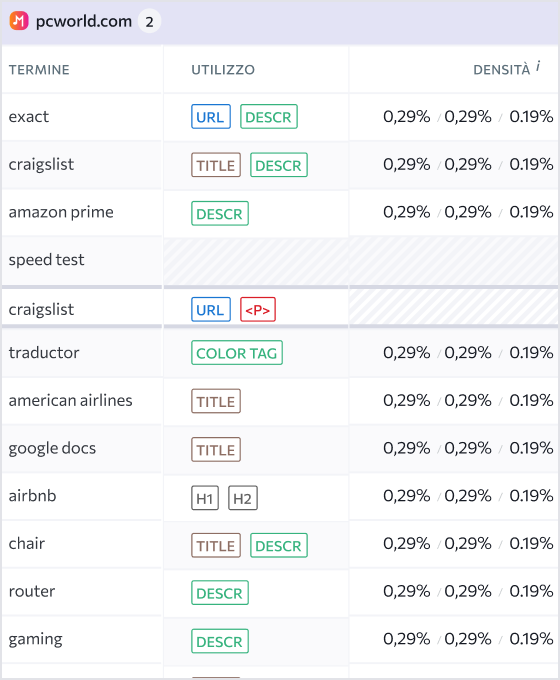Select the H2 tag in airbnb row
Screen dimensions: 560x680
click(243, 498)
